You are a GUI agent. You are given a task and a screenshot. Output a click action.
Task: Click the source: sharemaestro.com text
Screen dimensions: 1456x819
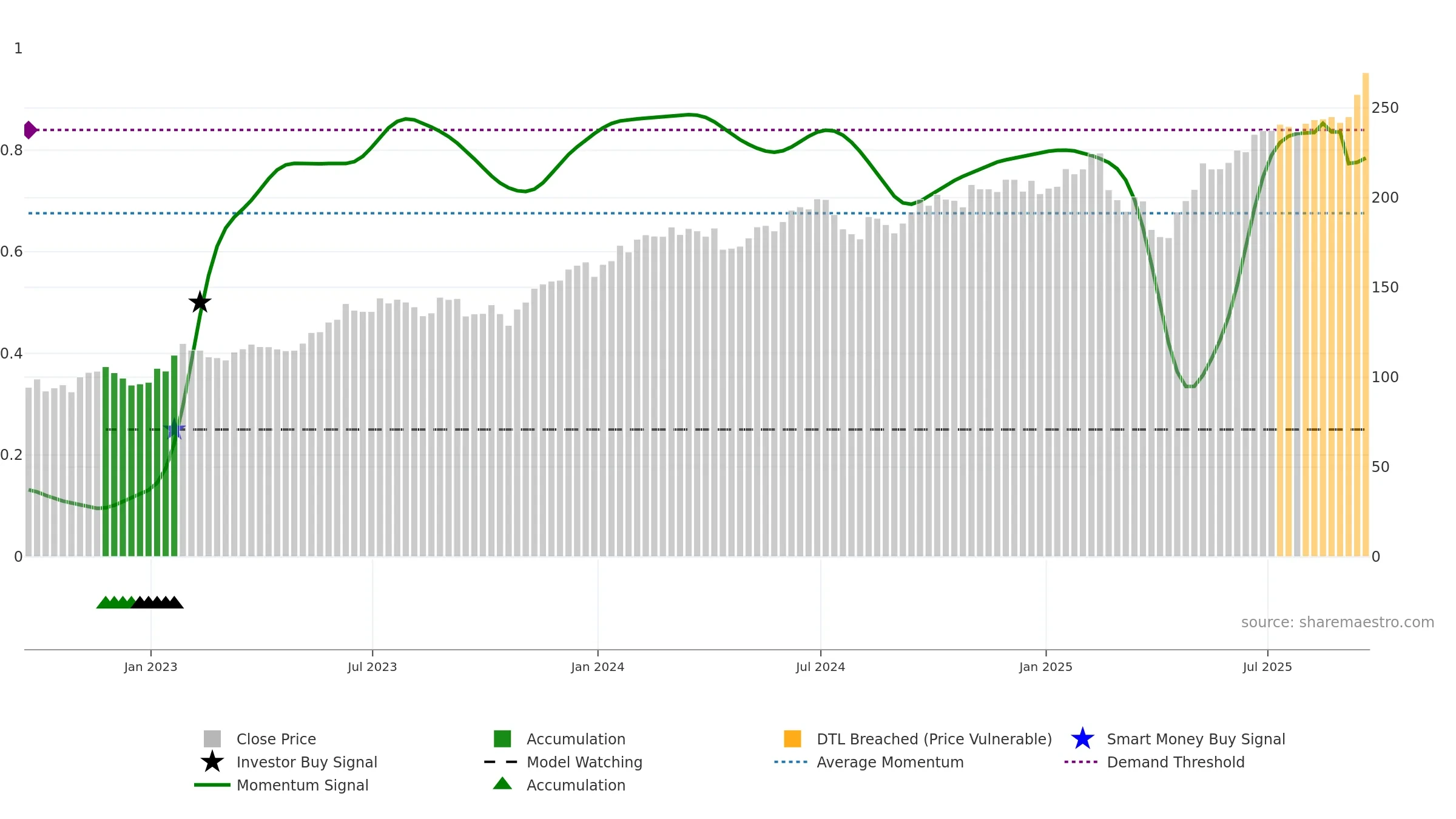(1338, 622)
